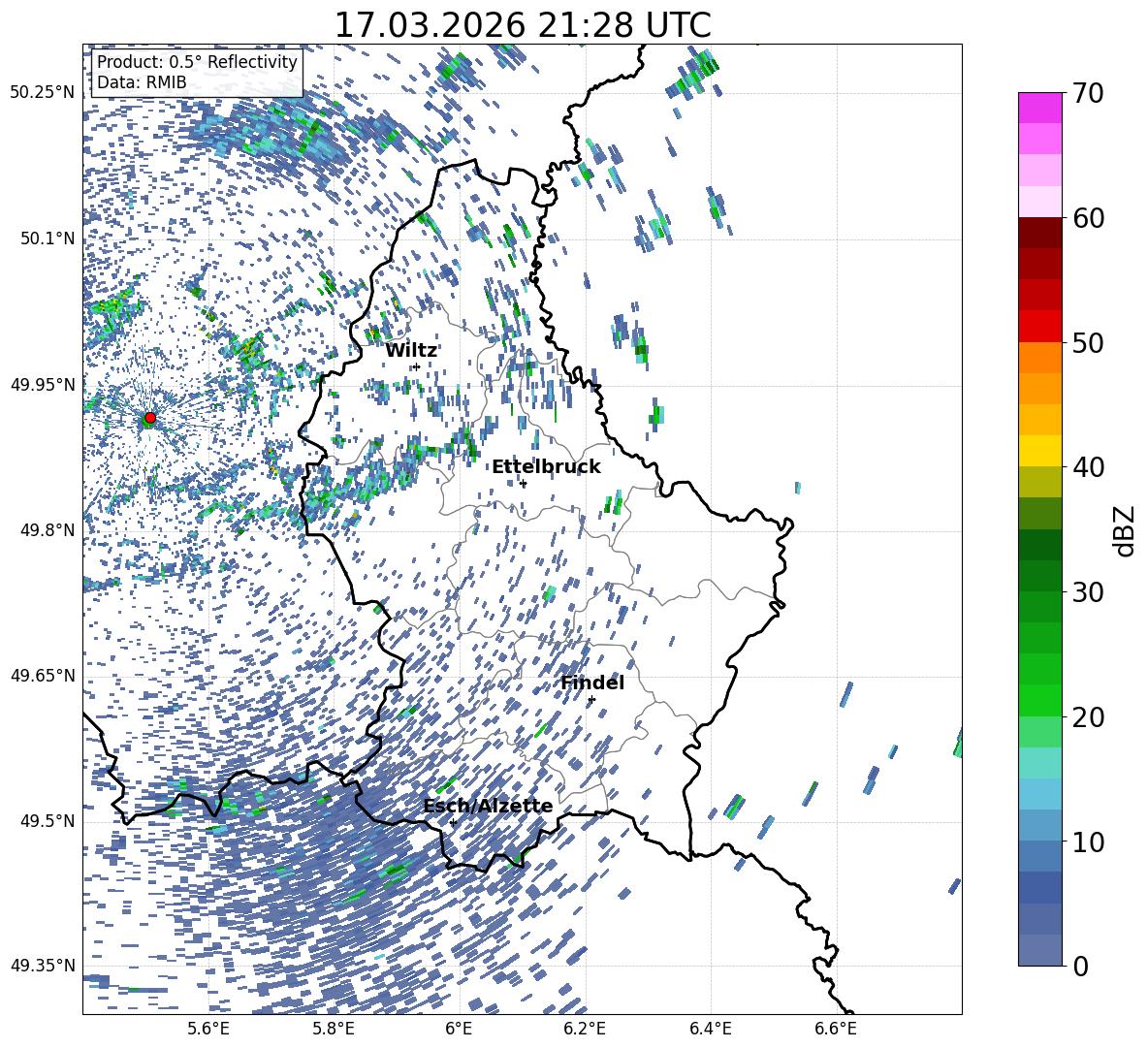Select the Ettelbruck city label
This screenshot has height=1048, width=1148.
(546, 467)
